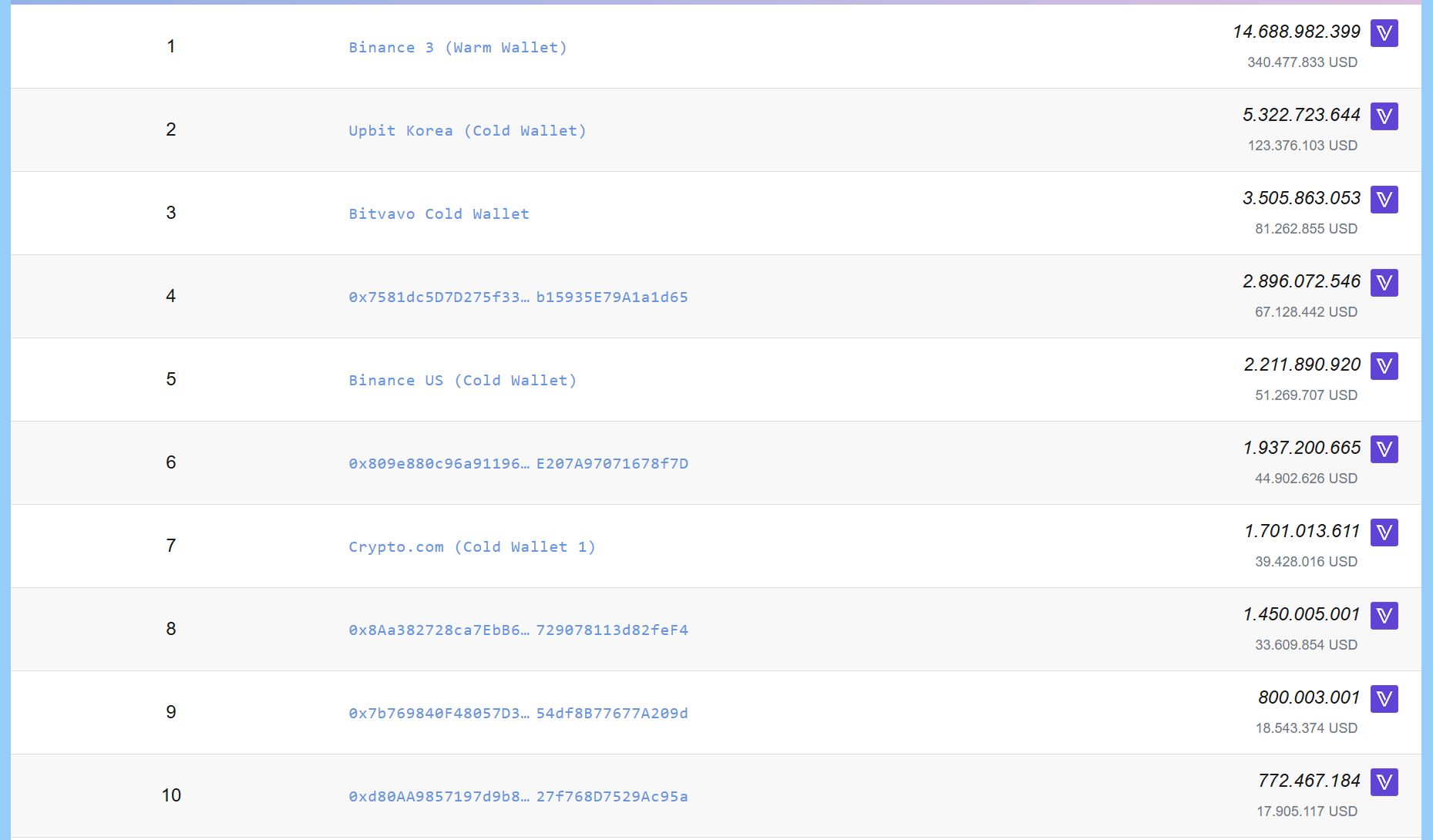
Task: Select balance value 1.701.013.611
Action: [x=1303, y=531]
